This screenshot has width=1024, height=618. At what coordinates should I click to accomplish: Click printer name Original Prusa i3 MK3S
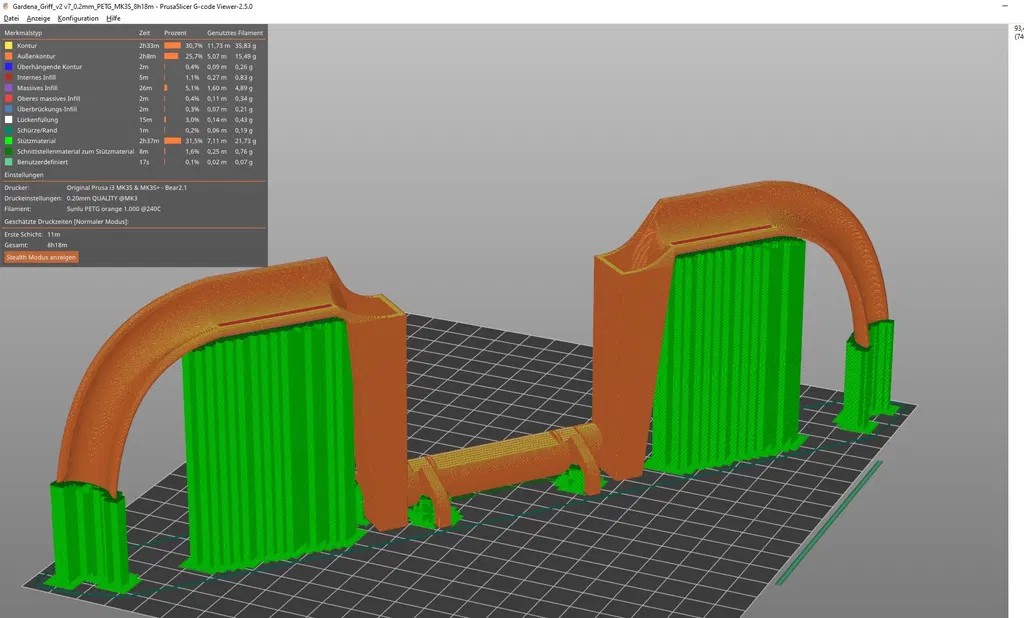pyautogui.click(x=127, y=187)
